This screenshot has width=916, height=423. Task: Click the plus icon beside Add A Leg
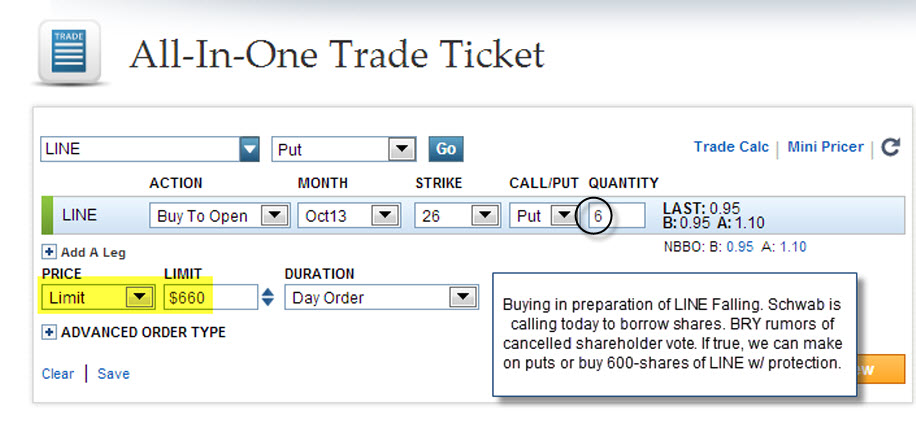49,253
